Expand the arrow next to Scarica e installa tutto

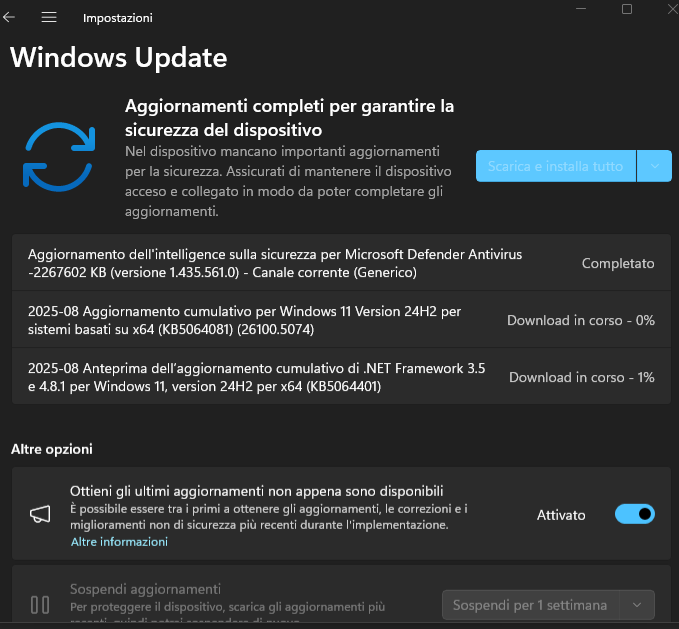pyautogui.click(x=654, y=166)
